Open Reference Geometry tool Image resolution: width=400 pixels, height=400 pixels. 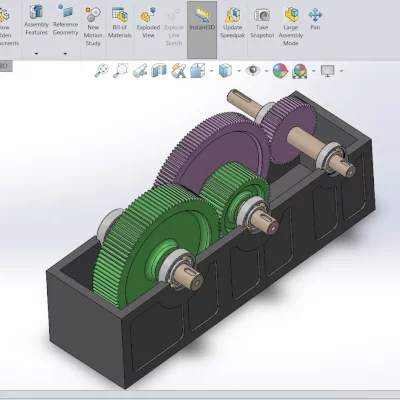[x=65, y=20]
